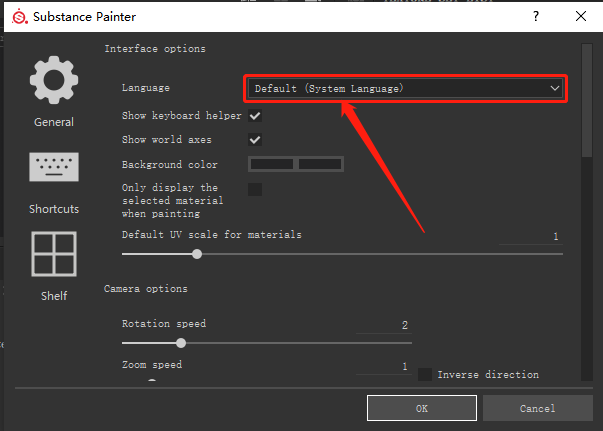Click the Zoom speed label
603x431 pixels.
tap(152, 364)
